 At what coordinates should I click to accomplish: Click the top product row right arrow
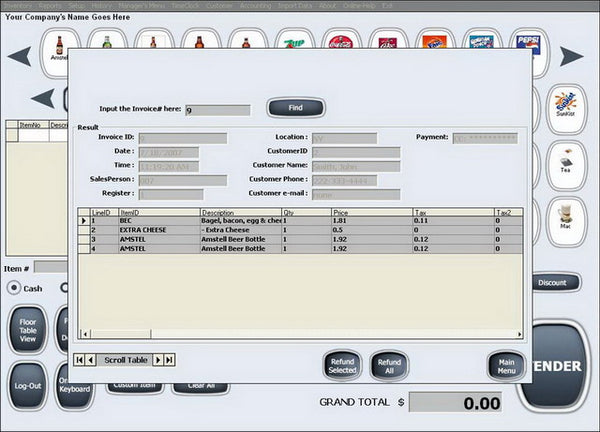click(571, 56)
